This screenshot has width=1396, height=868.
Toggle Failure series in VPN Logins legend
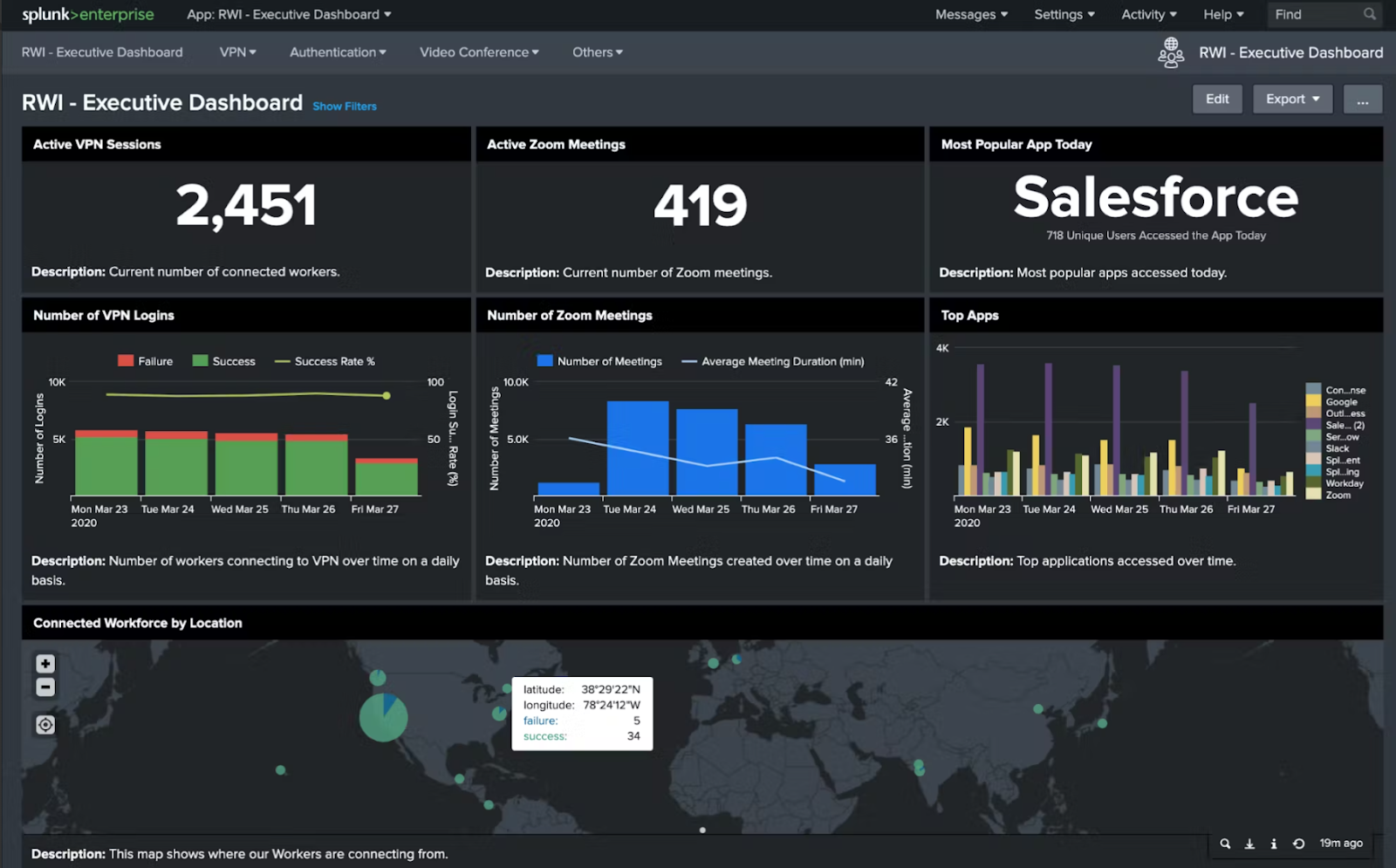pos(146,361)
